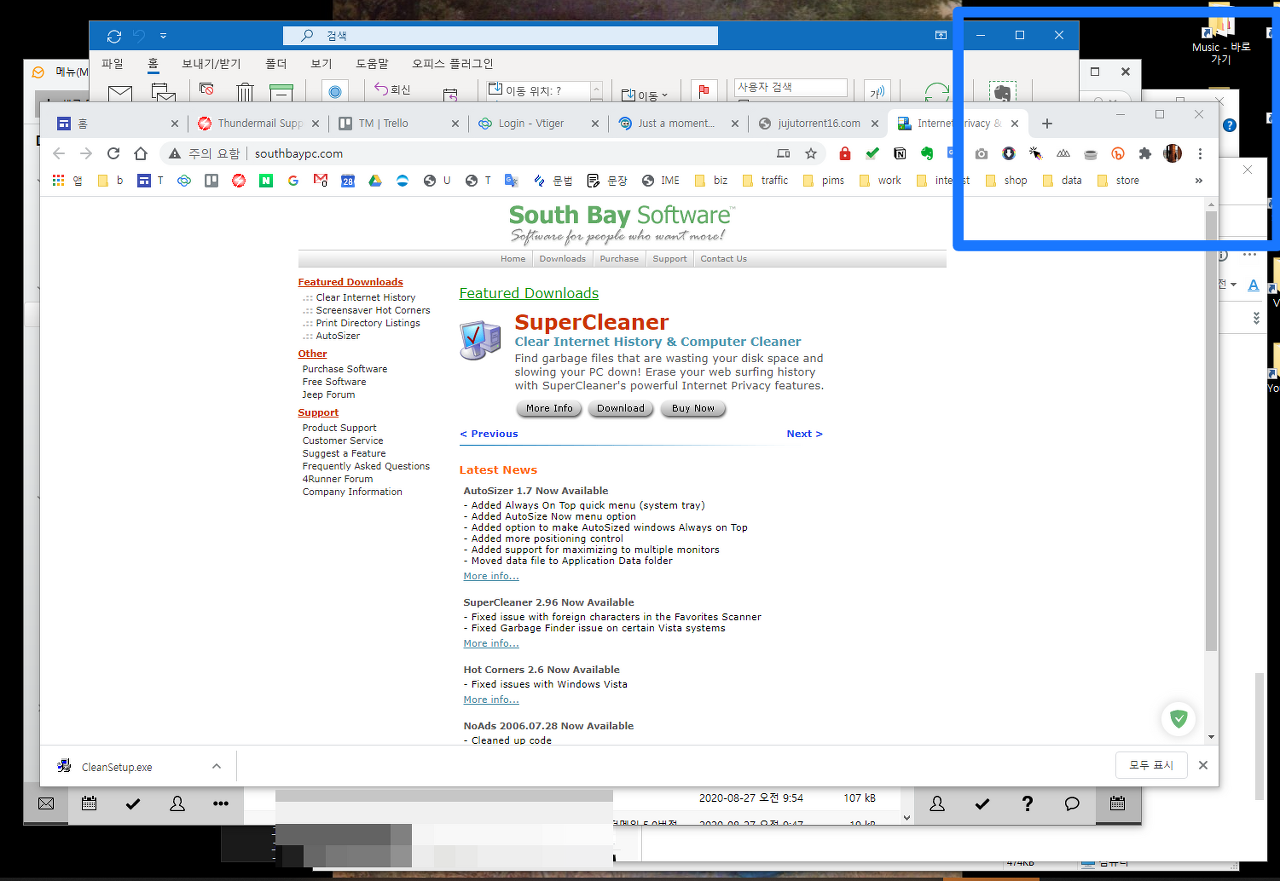
Task: Open the Outlook quick access toolbar dropdown
Action: [x=163, y=36]
